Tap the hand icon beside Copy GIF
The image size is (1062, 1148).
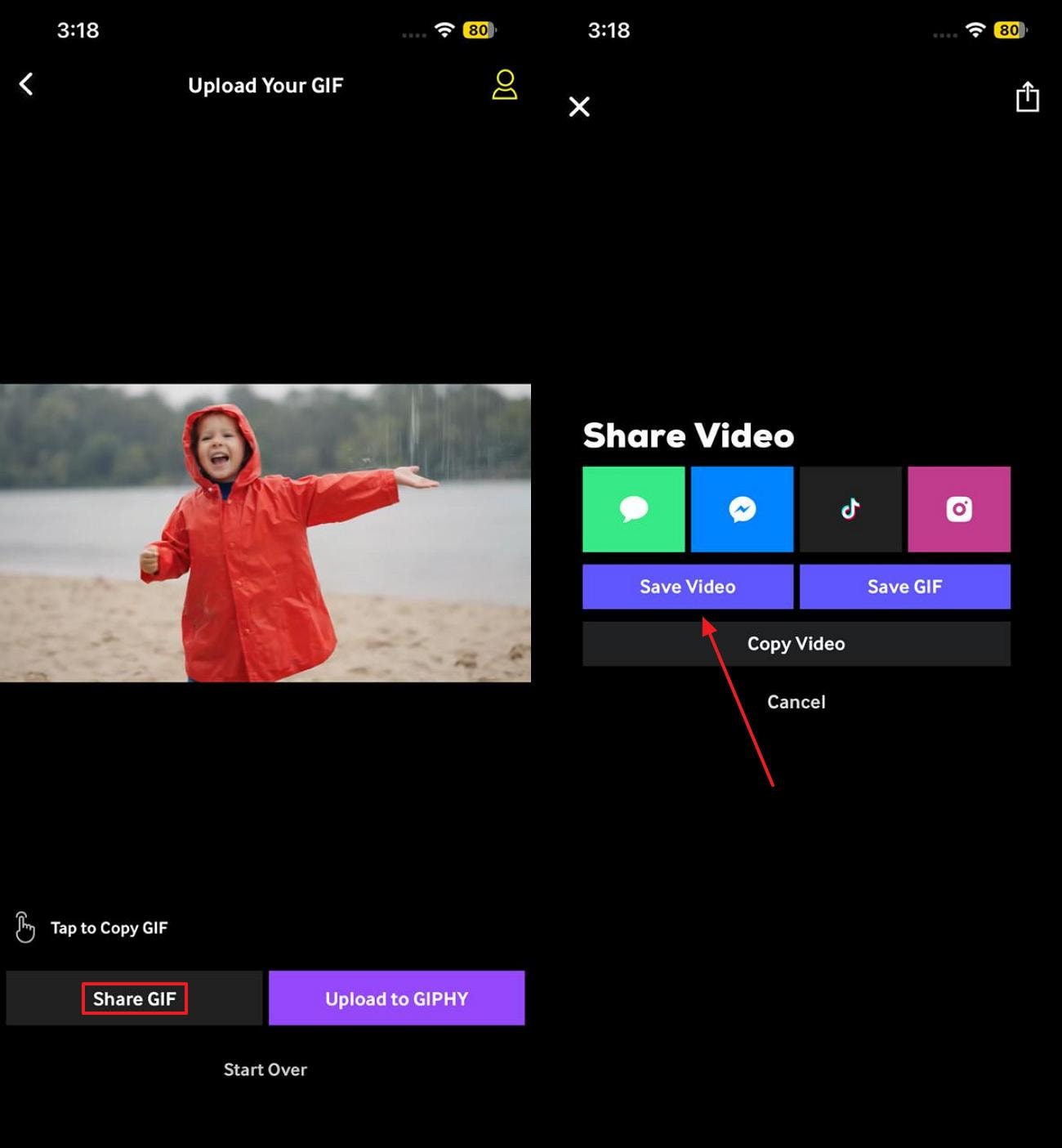pyautogui.click(x=23, y=927)
